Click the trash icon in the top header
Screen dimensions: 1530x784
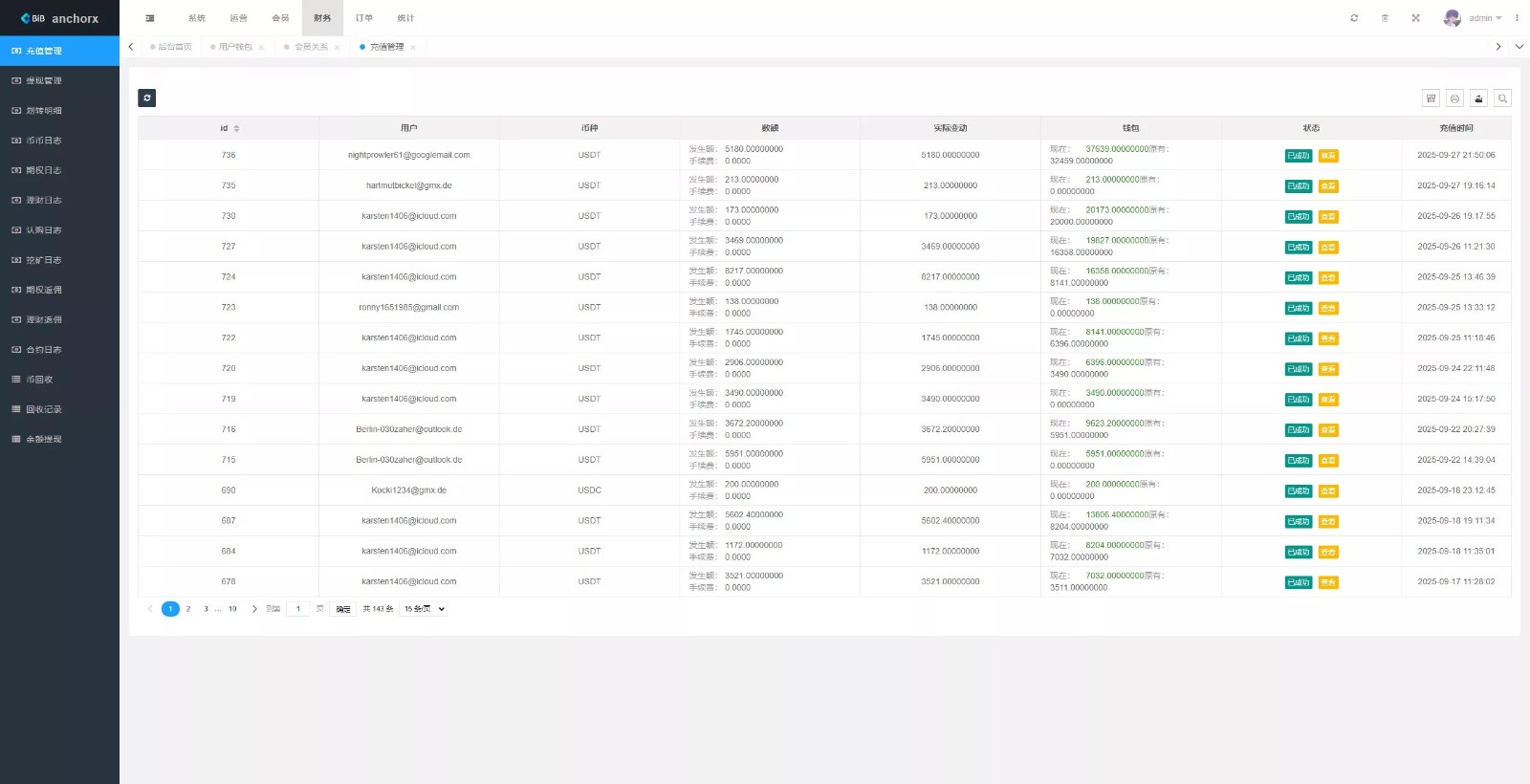[1385, 18]
